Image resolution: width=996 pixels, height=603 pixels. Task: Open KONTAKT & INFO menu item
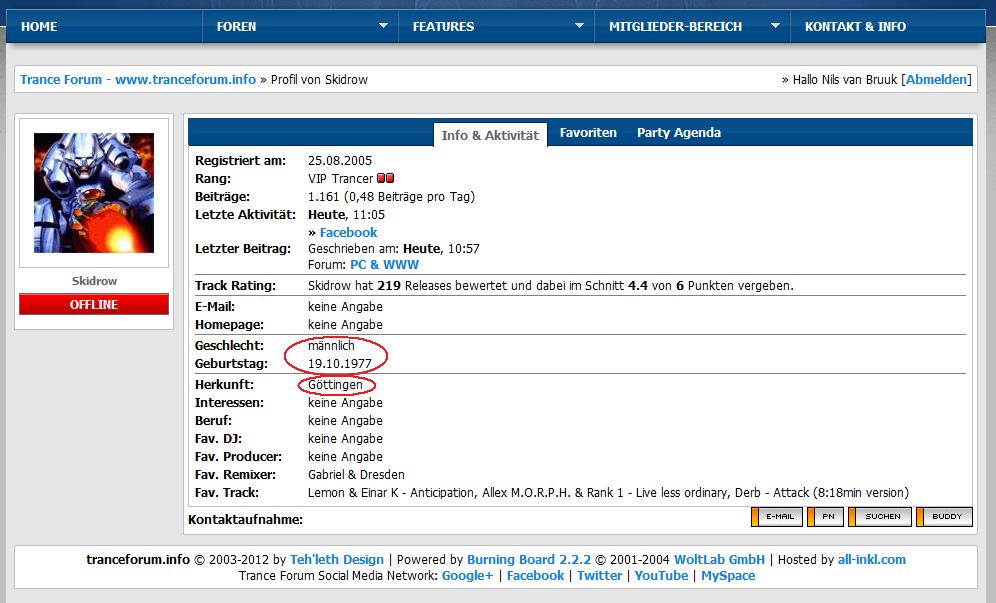point(855,27)
